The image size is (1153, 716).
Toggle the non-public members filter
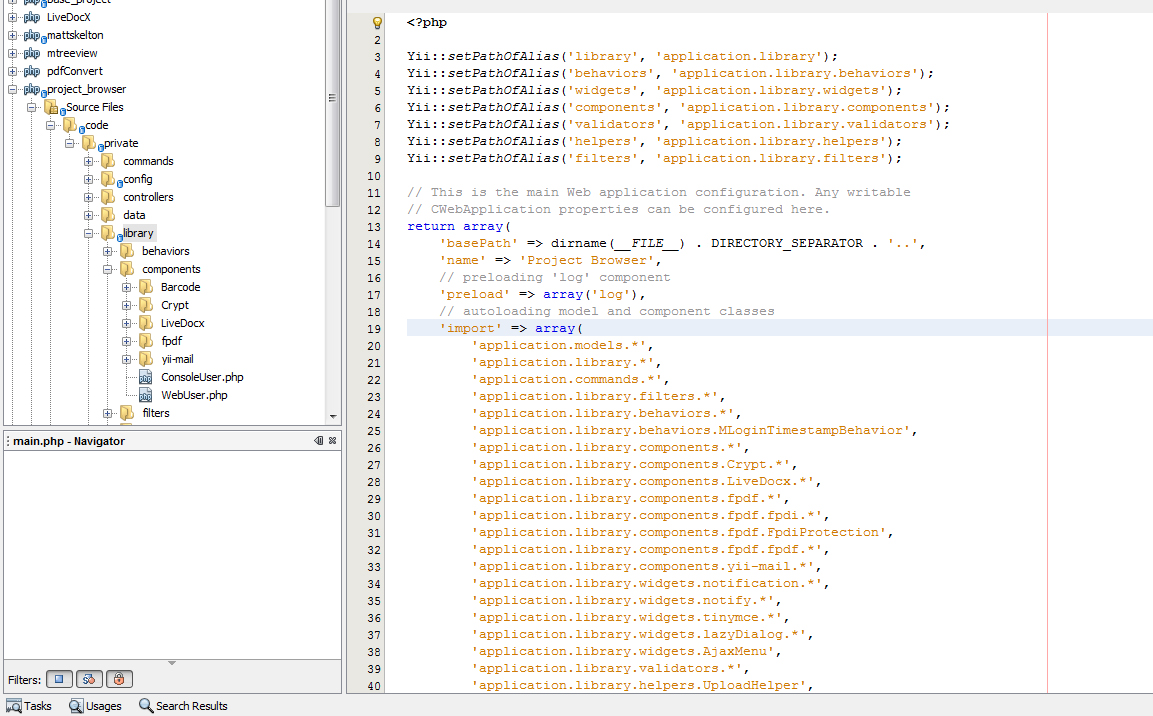click(119, 680)
